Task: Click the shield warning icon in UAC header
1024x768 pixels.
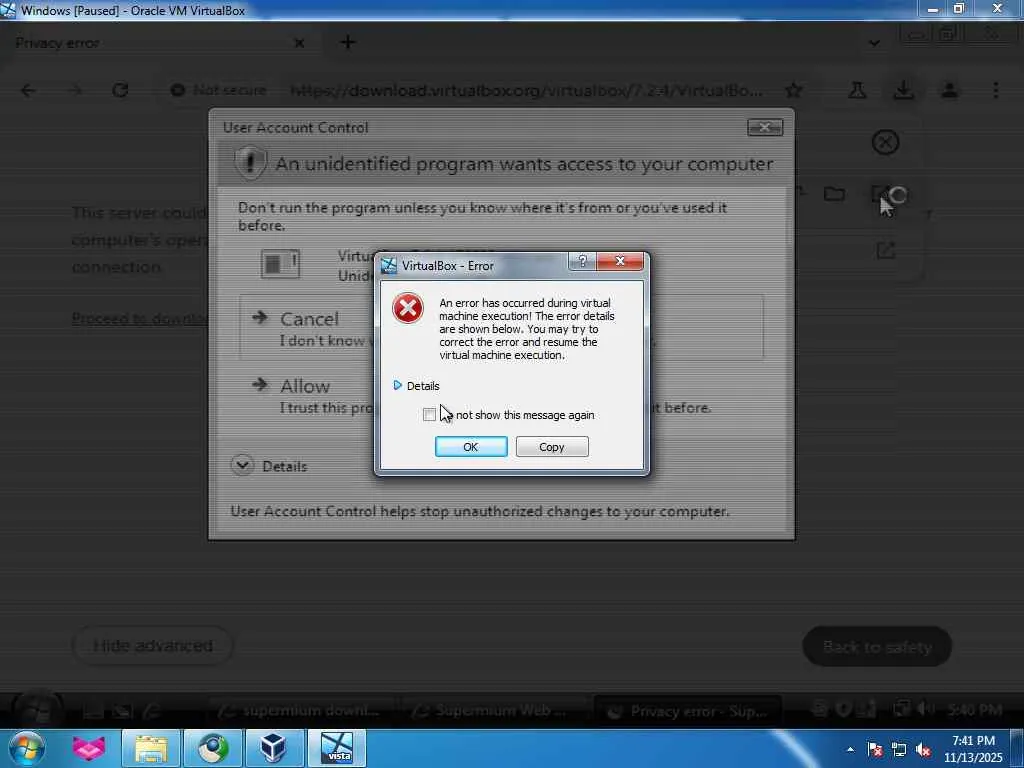Action: [250, 163]
